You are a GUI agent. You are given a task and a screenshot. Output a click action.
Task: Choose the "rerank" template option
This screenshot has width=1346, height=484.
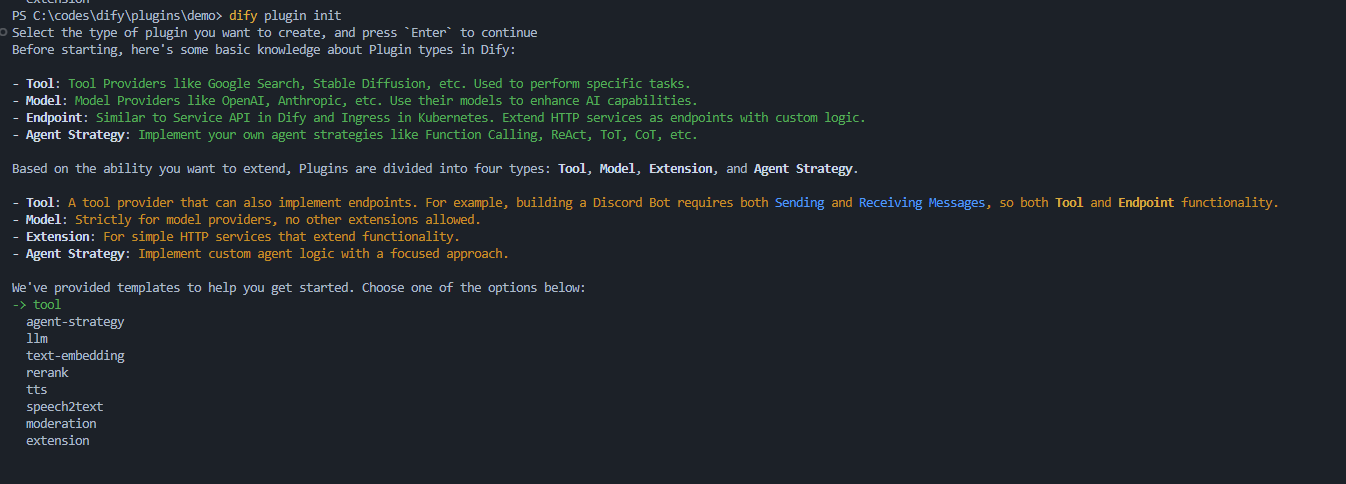tap(47, 373)
